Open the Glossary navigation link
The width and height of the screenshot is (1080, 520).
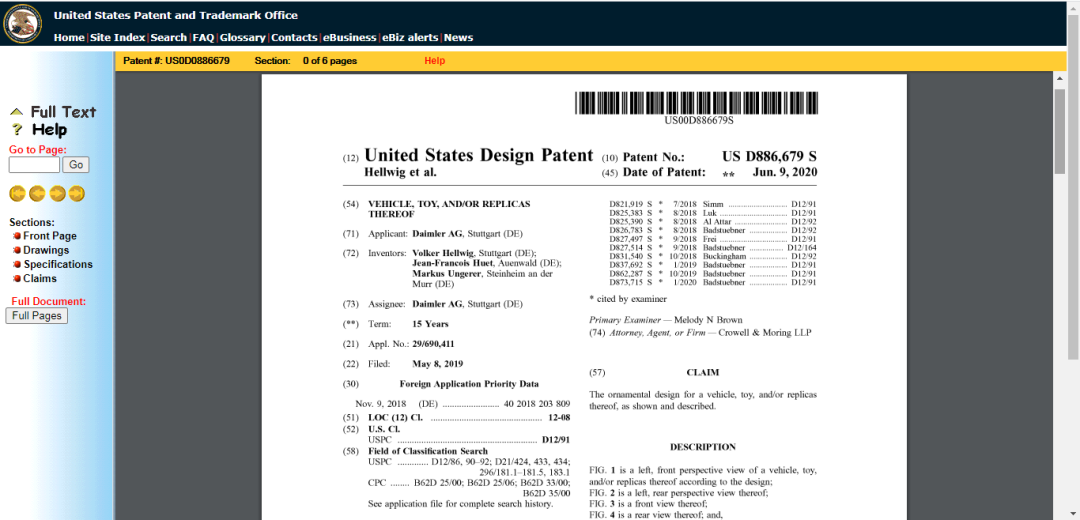(x=242, y=38)
